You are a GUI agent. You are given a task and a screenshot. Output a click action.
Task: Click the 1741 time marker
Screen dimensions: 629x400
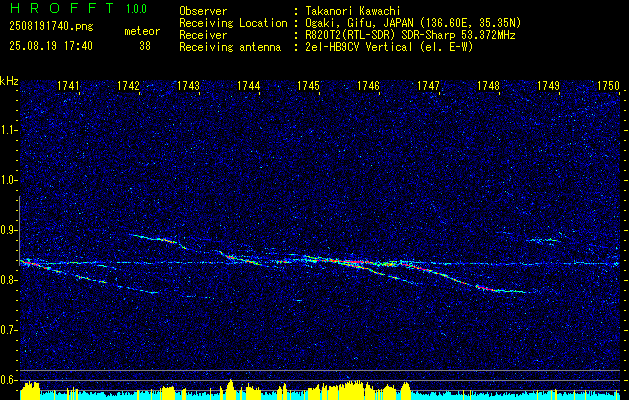coord(68,85)
